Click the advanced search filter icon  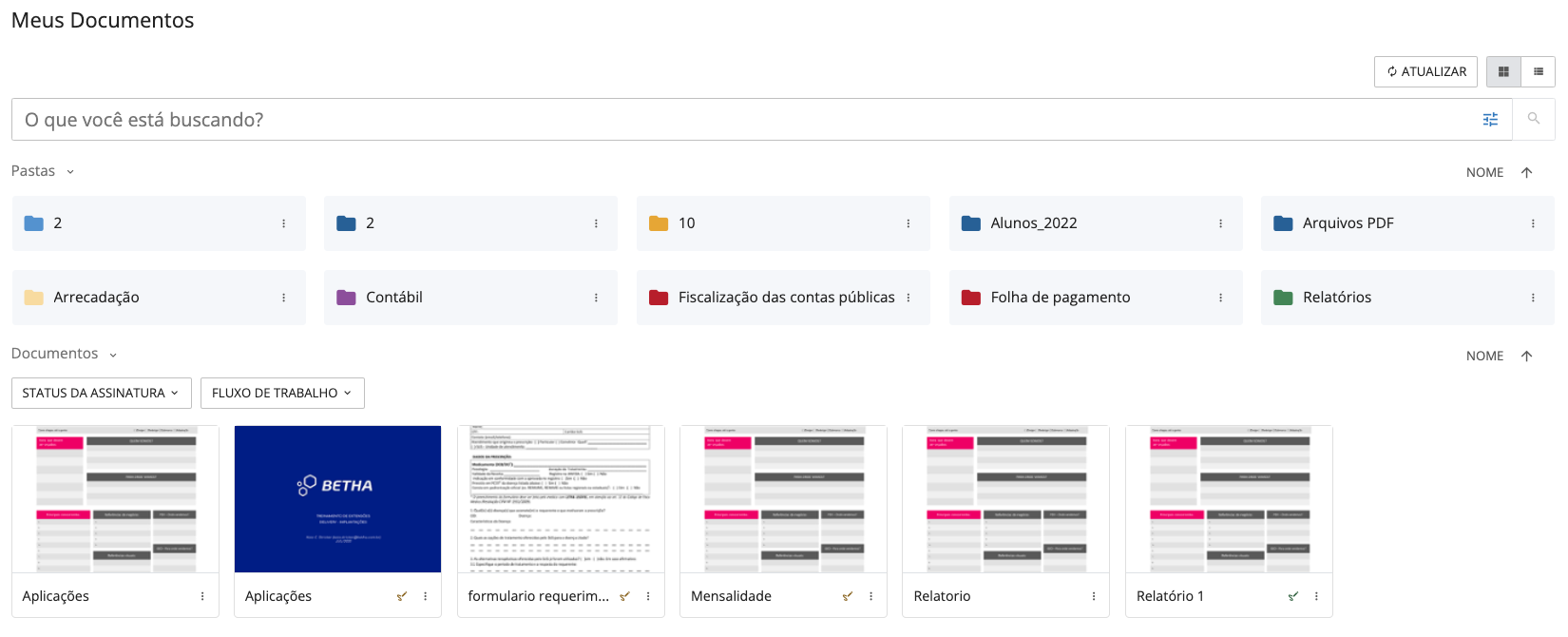[x=1490, y=120]
